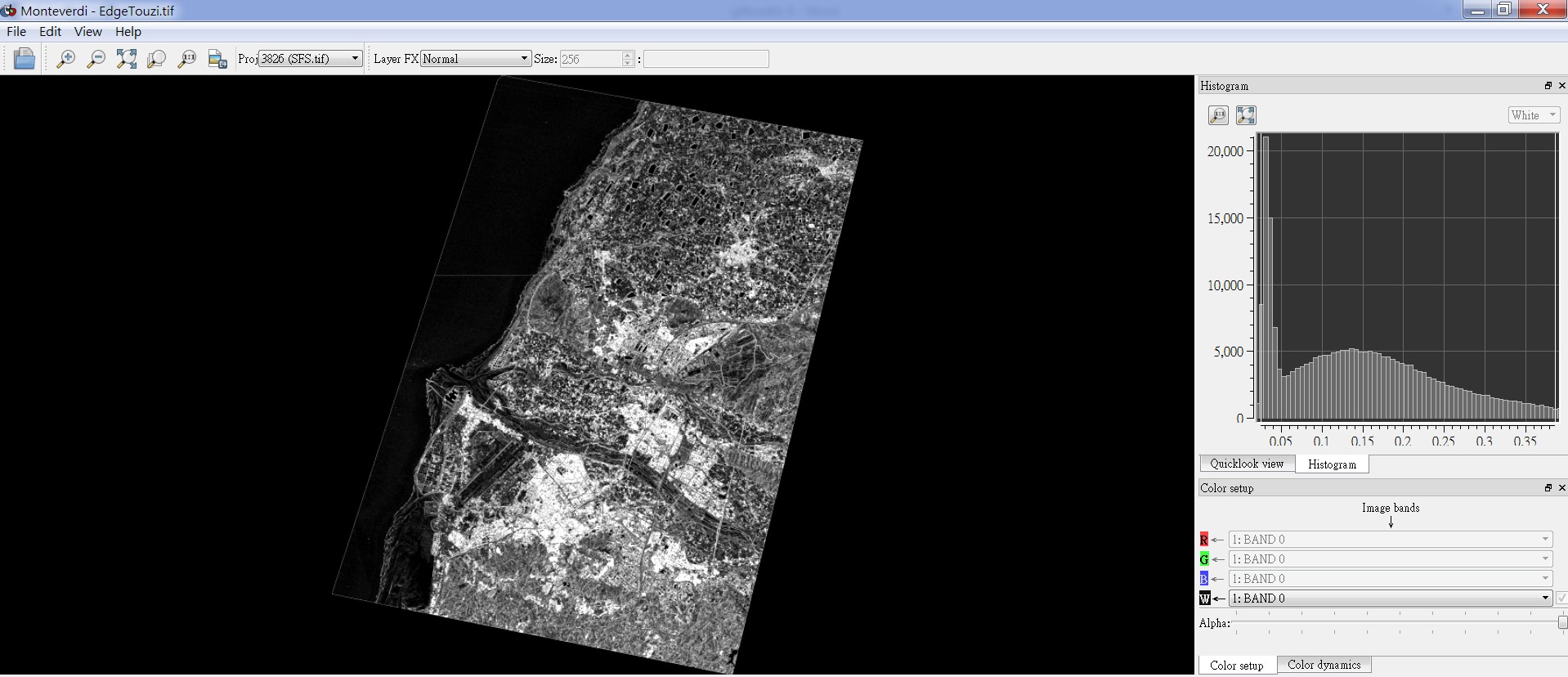This screenshot has height=677, width=1568.
Task: Open an image with the folder icon
Action: coord(25,59)
